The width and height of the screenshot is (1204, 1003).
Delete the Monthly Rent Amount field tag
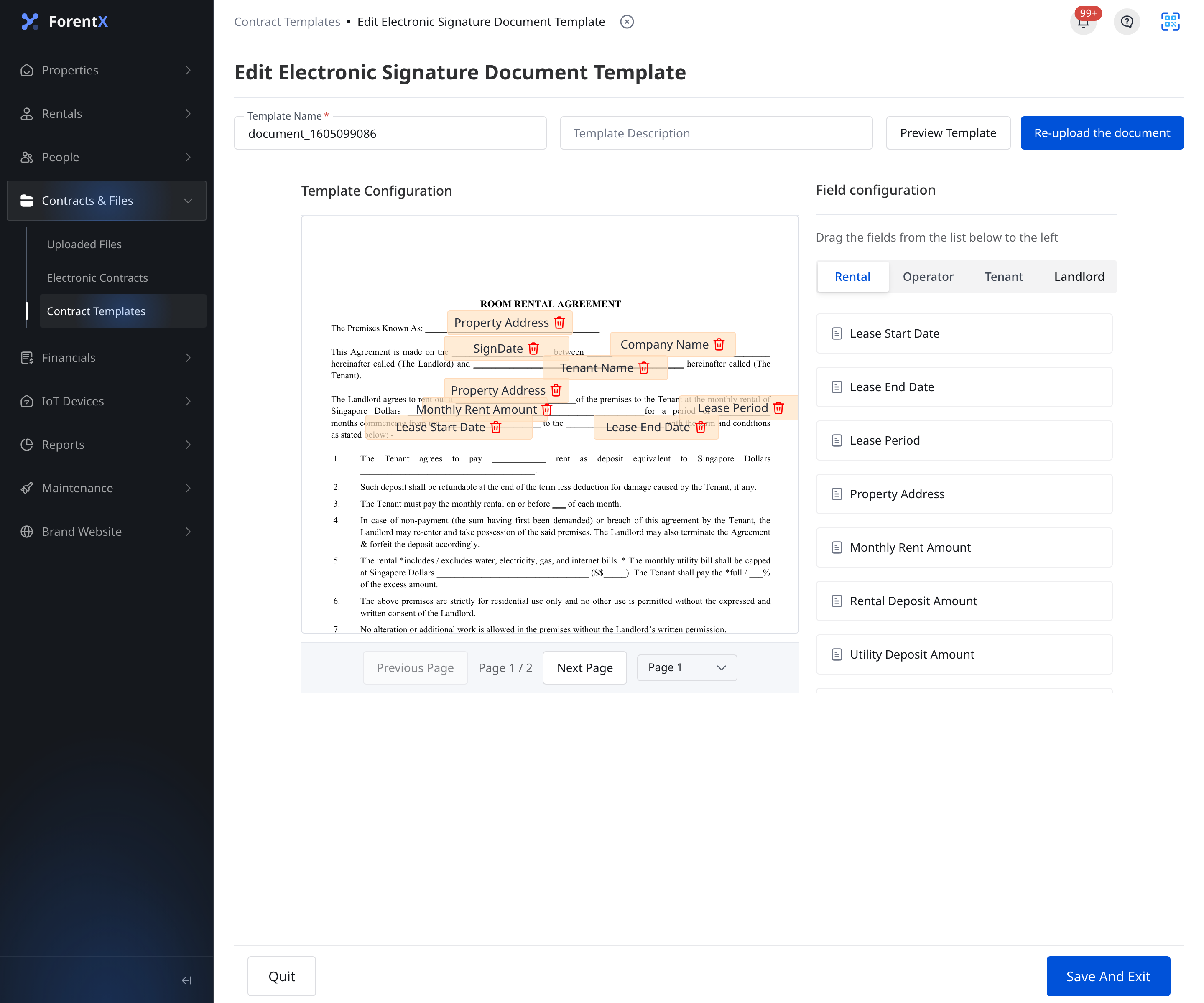pos(547,410)
